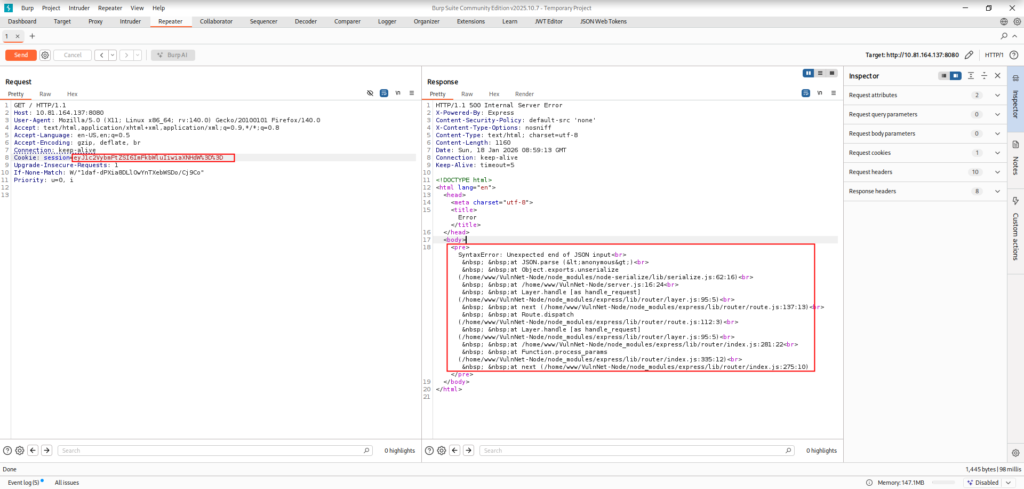1024x489 pixels.
Task: Open Request search settings gear icon
Action: click(20, 451)
